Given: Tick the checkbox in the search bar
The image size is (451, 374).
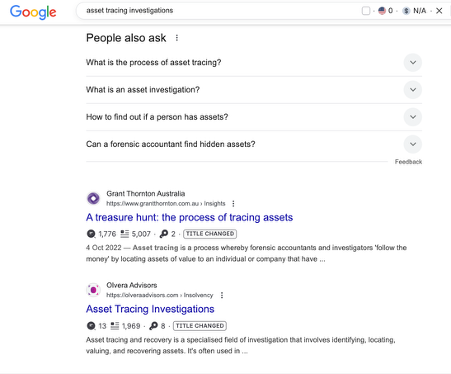Looking at the screenshot, I should click(366, 11).
